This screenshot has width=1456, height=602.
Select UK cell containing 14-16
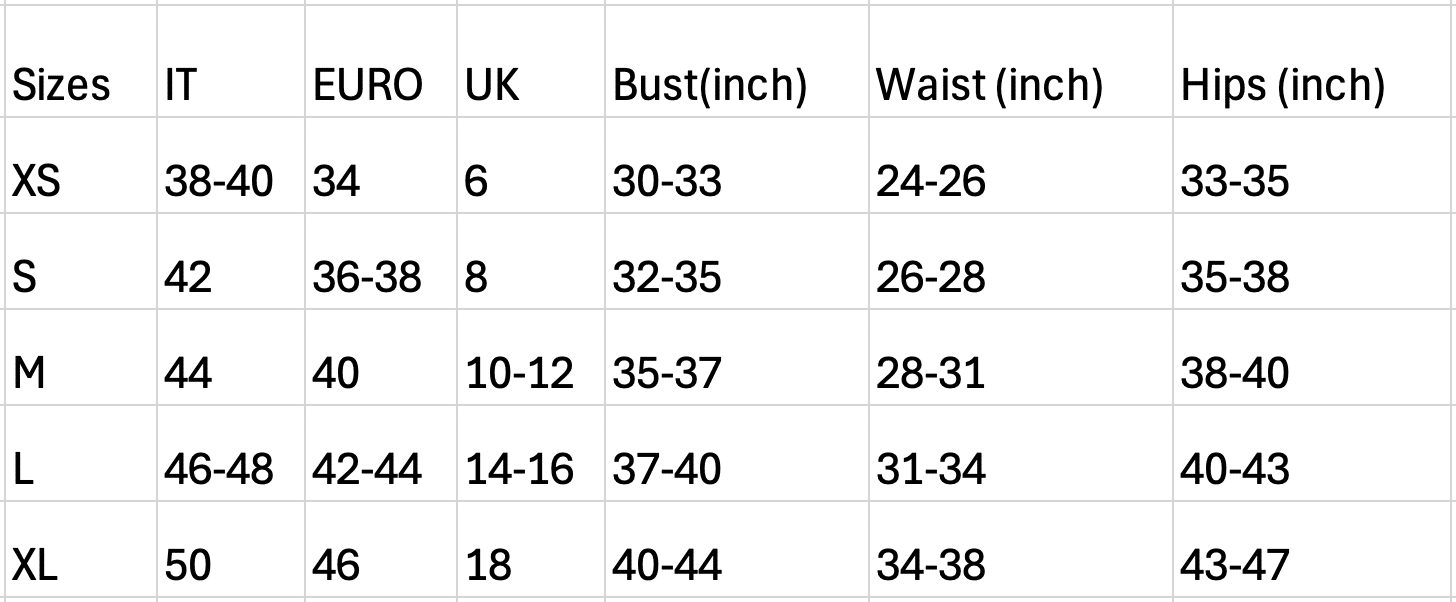[x=531, y=453]
